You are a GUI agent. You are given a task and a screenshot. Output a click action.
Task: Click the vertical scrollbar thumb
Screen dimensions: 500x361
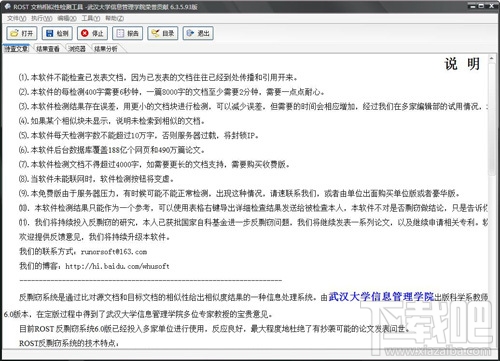492,119
